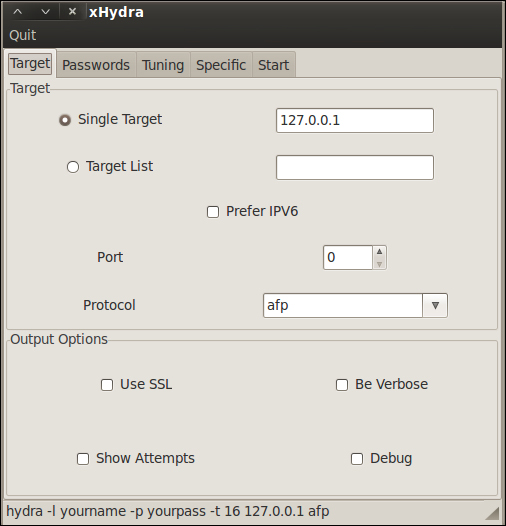Open the Tuning tab
Screen dimensions: 506x526
click(163, 65)
